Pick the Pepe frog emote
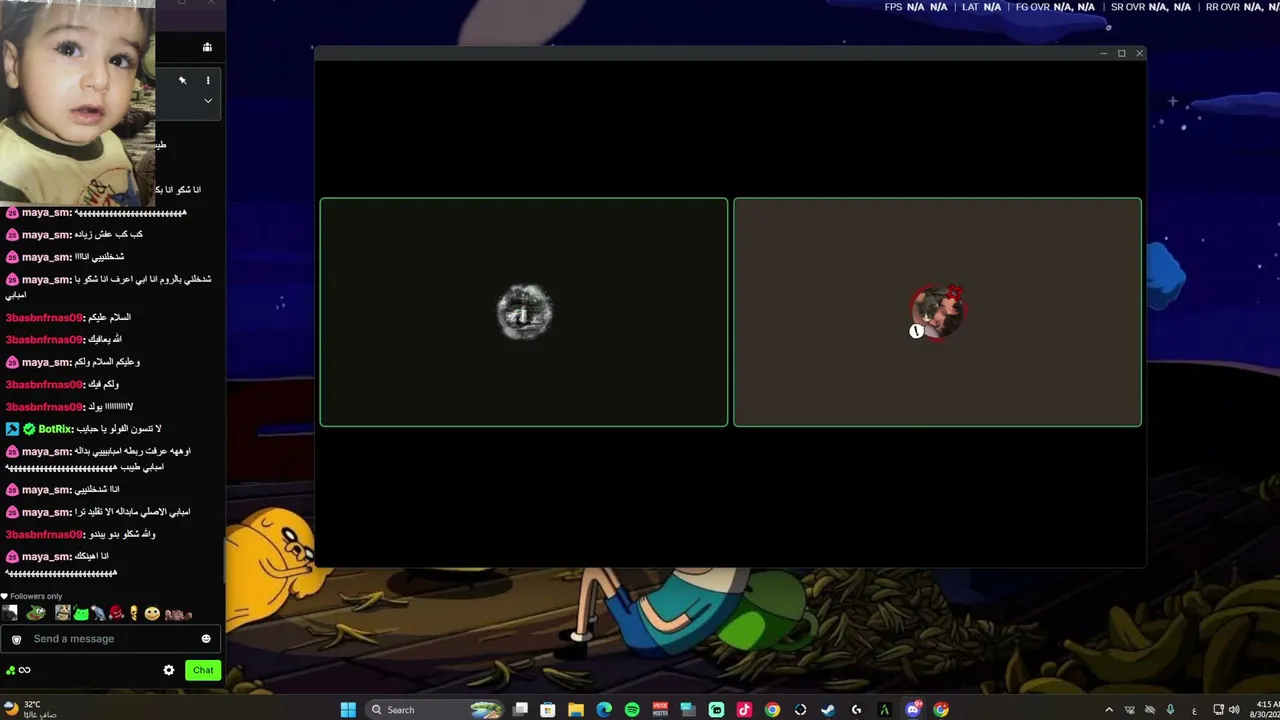Image resolution: width=1280 pixels, height=720 pixels. click(x=36, y=613)
